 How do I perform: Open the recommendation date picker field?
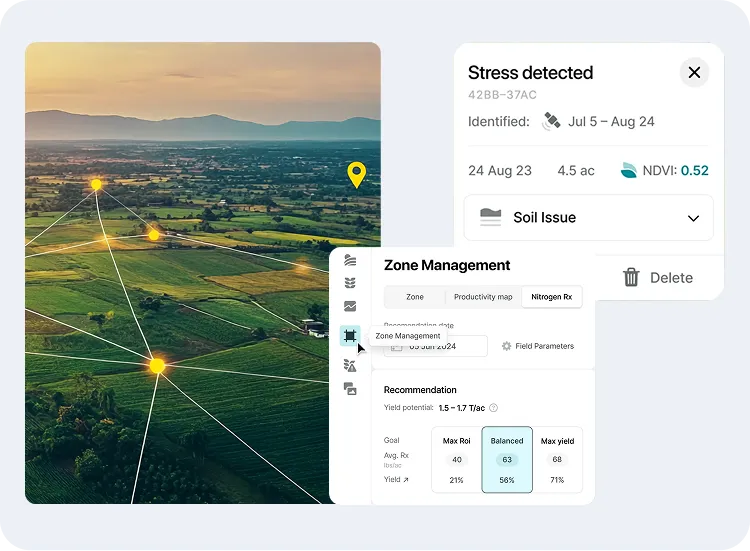click(436, 346)
